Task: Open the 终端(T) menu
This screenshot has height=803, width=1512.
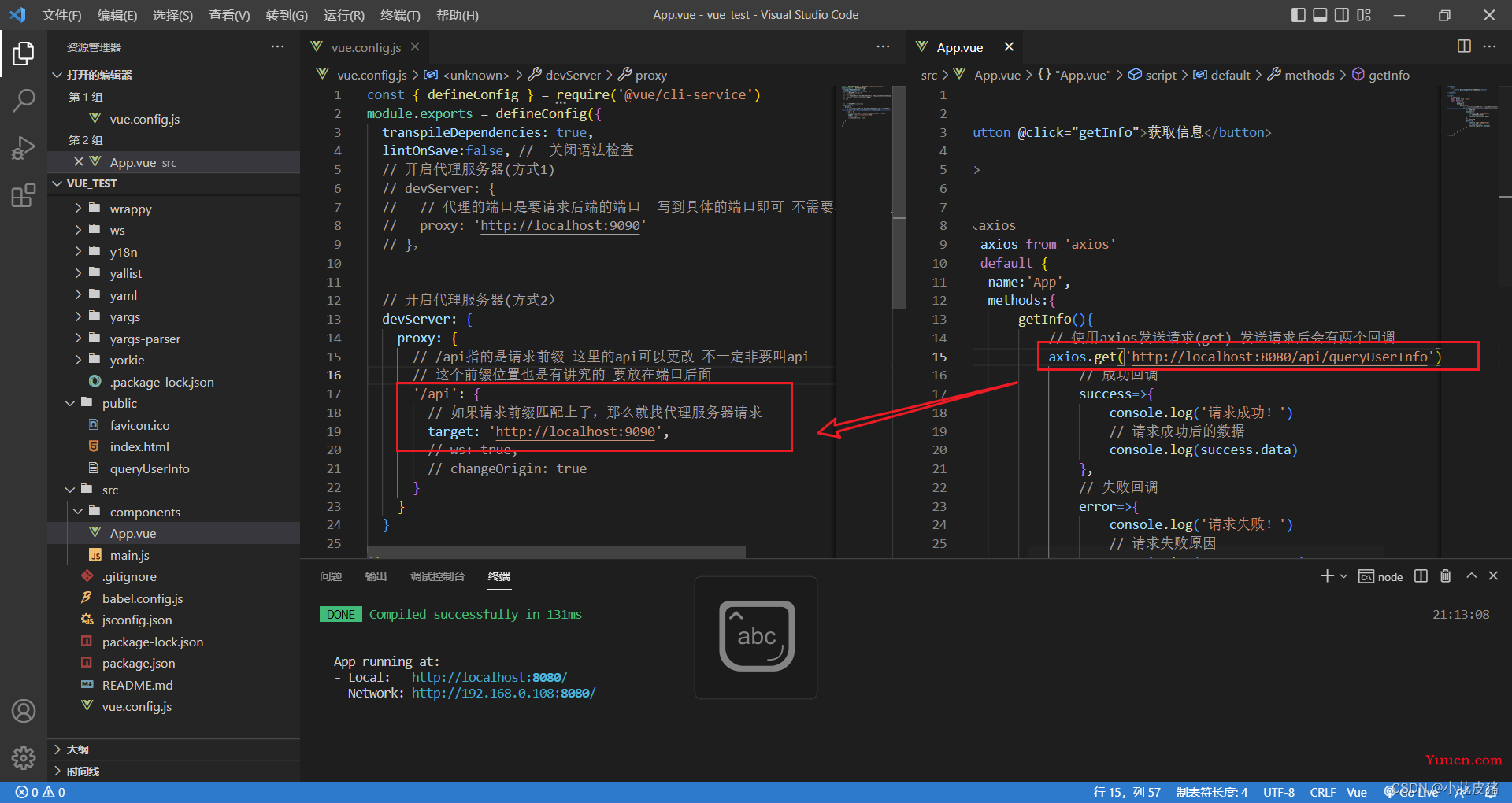Action: coord(400,15)
